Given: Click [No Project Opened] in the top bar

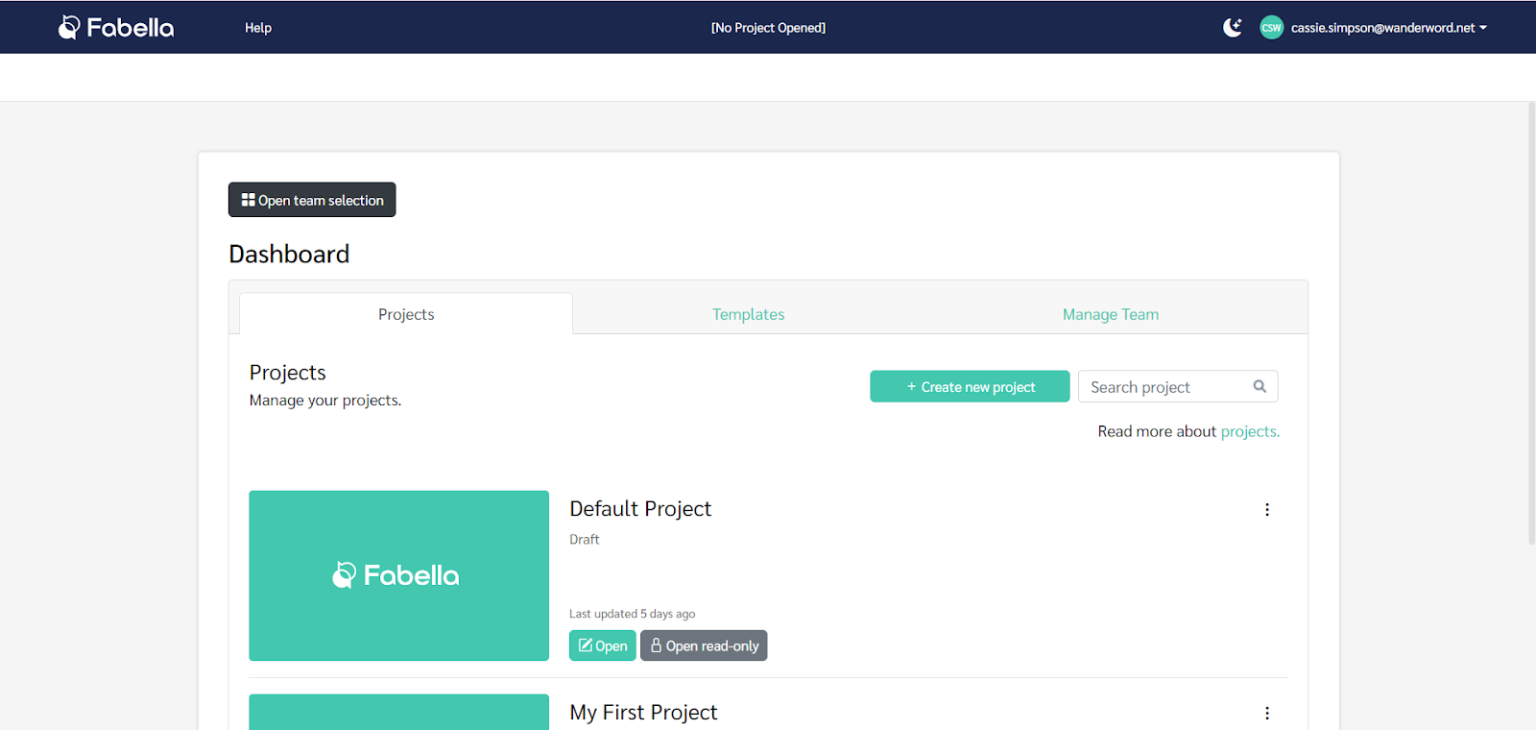Looking at the screenshot, I should coord(768,27).
